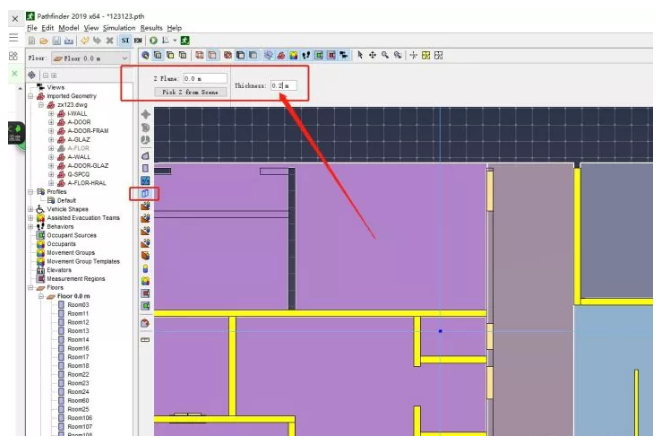Image resolution: width=658 pixels, height=443 pixels.
Task: Select Movement Group Templates in the tree
Action: [x=83, y=261]
